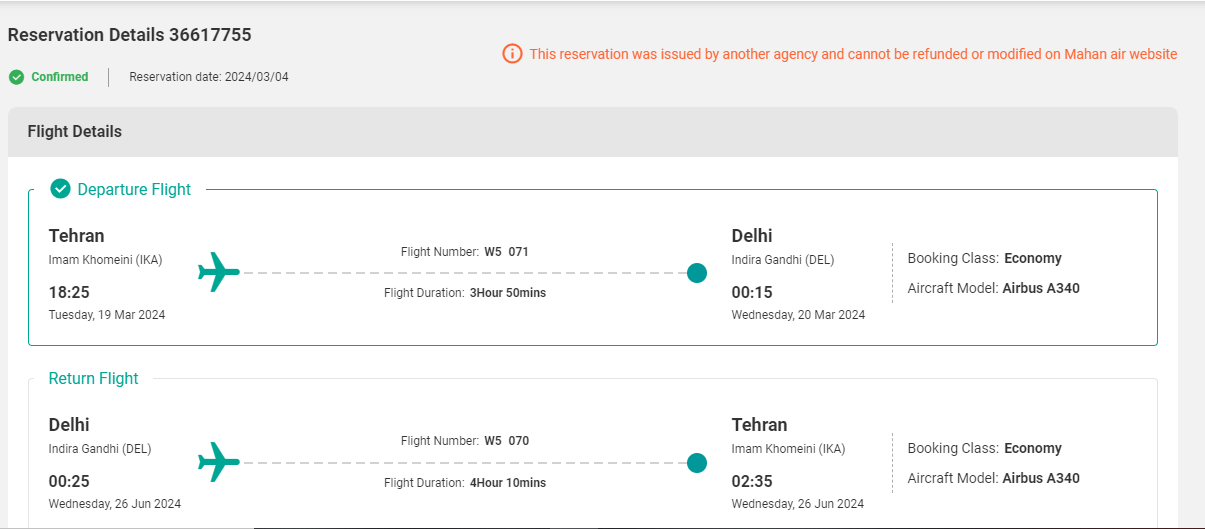The width and height of the screenshot is (1205, 529).
Task: Click the Delhi arrival dot marker
Action: (x=697, y=273)
